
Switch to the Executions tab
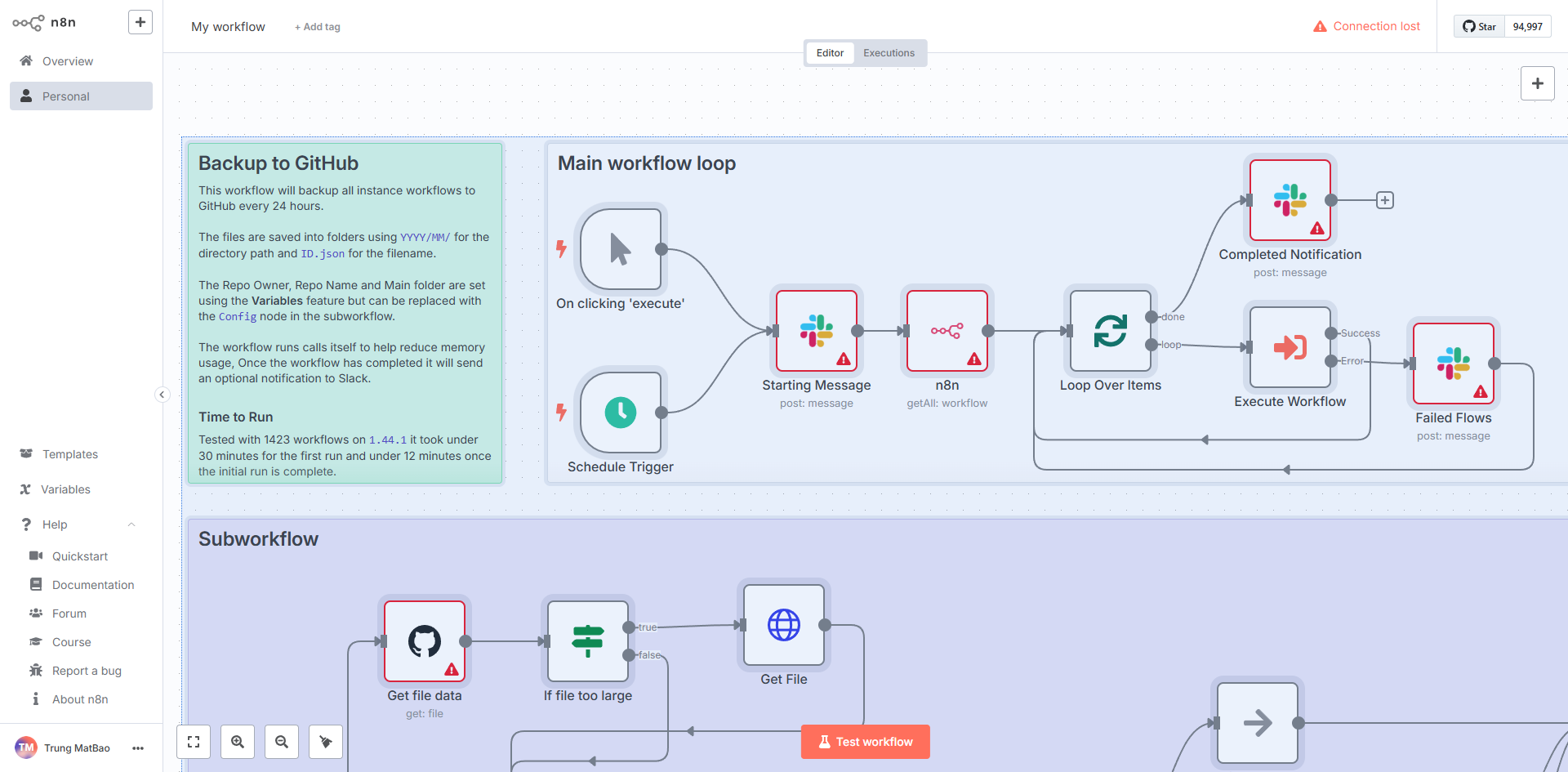(x=889, y=53)
